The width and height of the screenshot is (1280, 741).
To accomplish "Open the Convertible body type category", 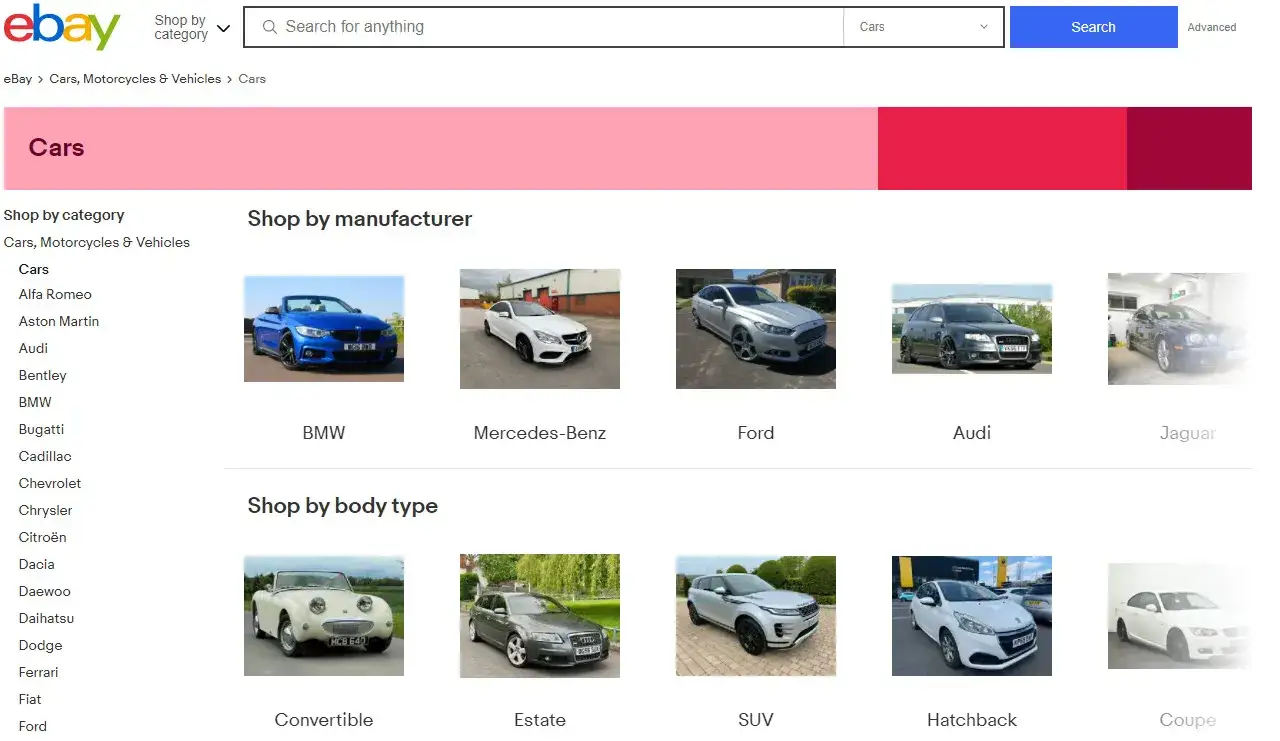I will [x=324, y=615].
